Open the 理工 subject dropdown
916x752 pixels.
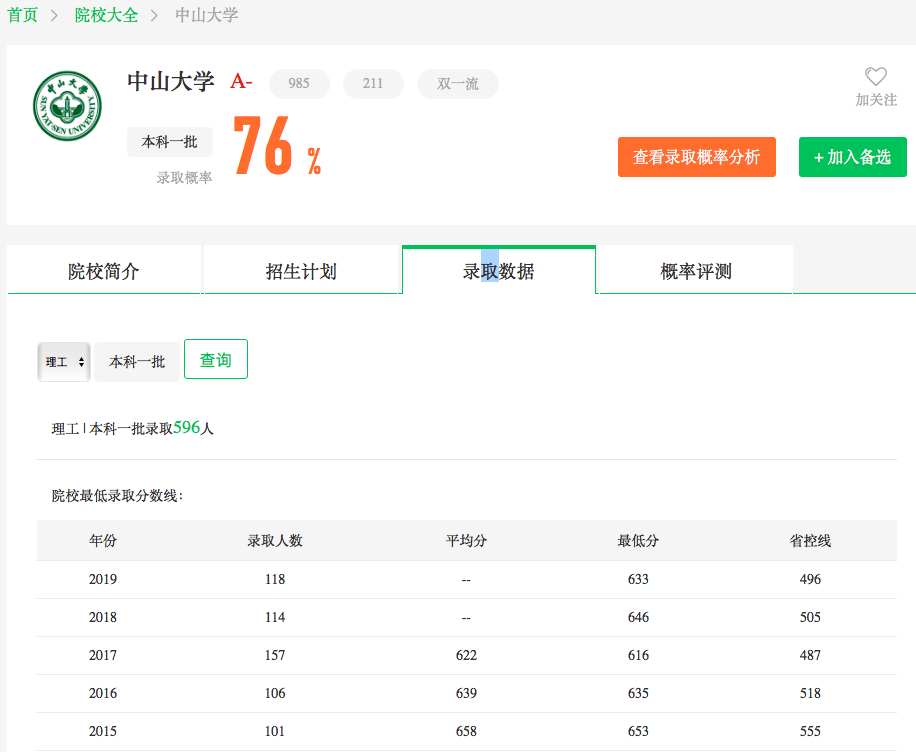[x=64, y=362]
